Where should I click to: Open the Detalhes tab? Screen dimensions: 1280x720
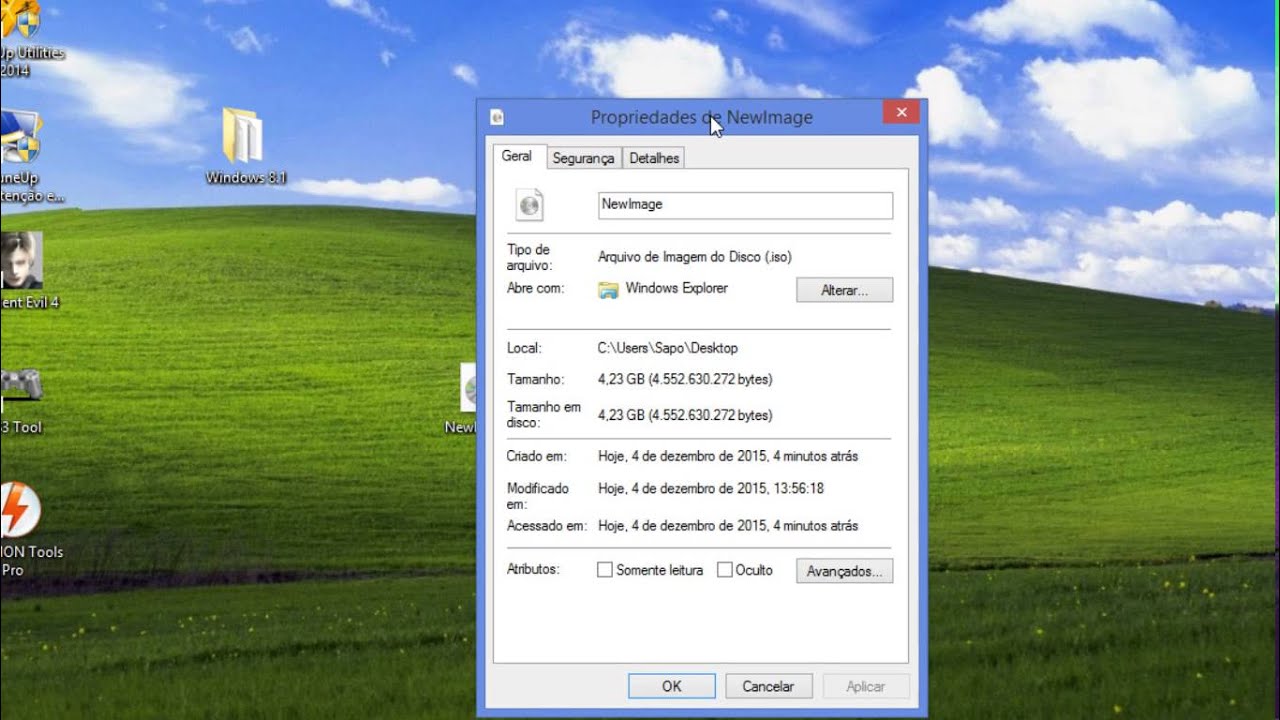654,158
